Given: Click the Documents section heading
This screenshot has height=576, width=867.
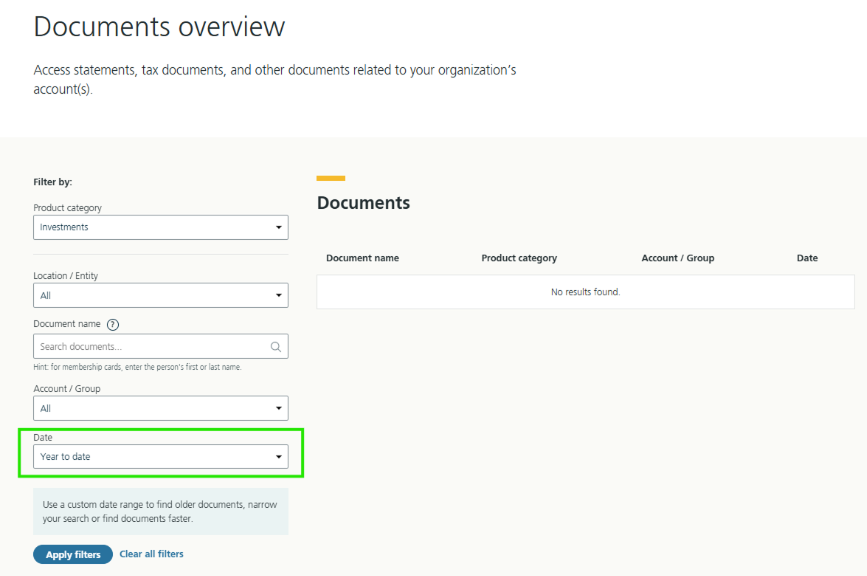Looking at the screenshot, I should tap(363, 203).
